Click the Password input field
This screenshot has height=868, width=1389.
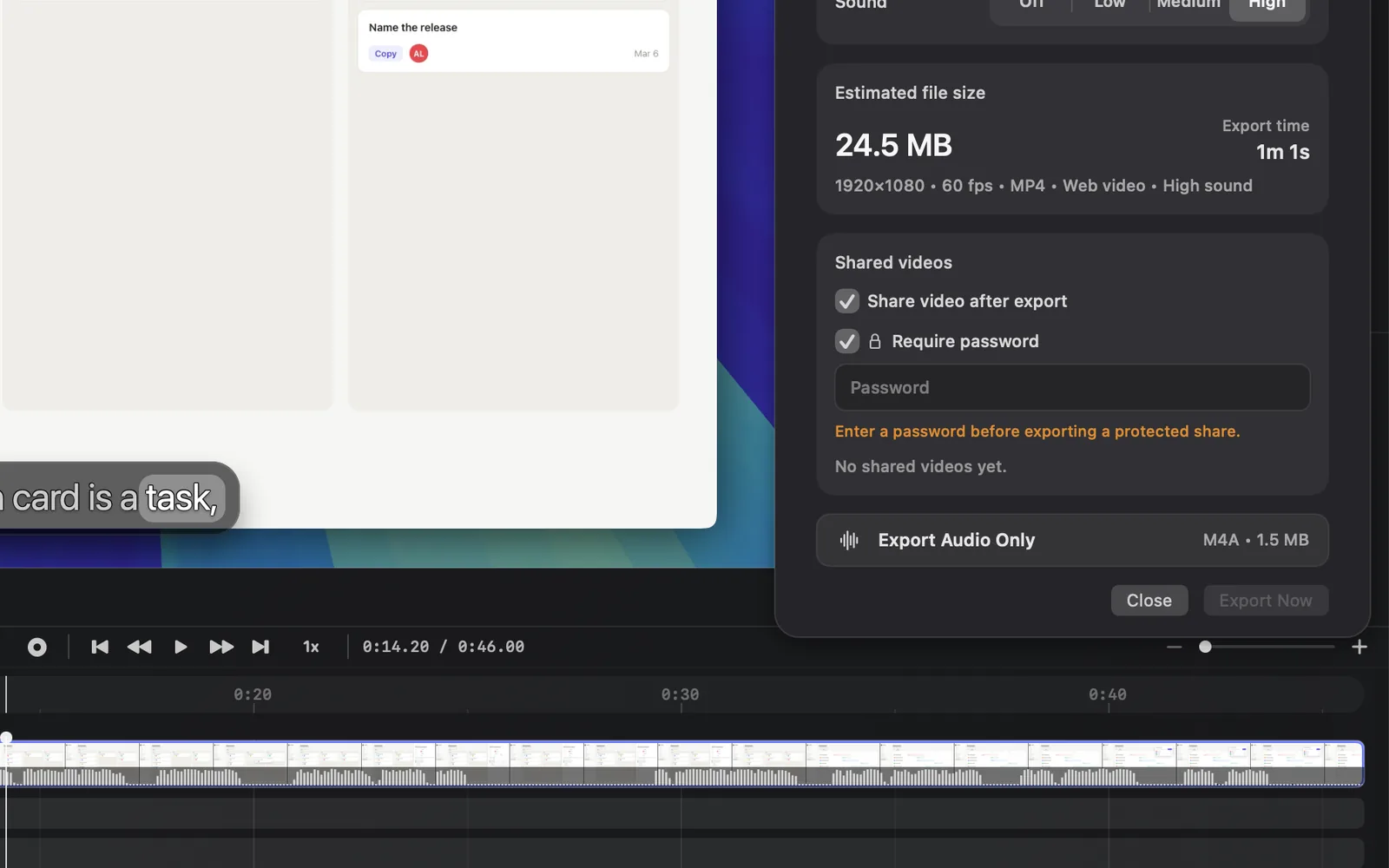[x=1072, y=387]
